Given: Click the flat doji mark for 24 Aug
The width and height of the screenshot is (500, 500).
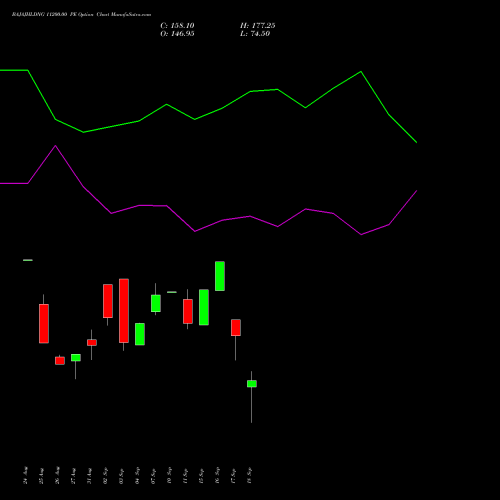Looking at the screenshot, I should point(28,260).
